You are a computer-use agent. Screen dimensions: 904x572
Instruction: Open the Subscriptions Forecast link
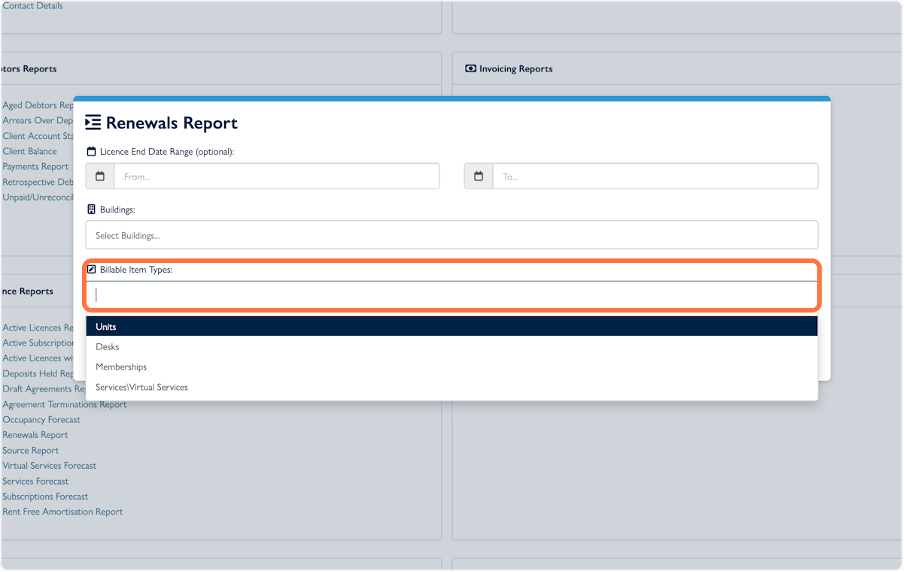[45, 497]
